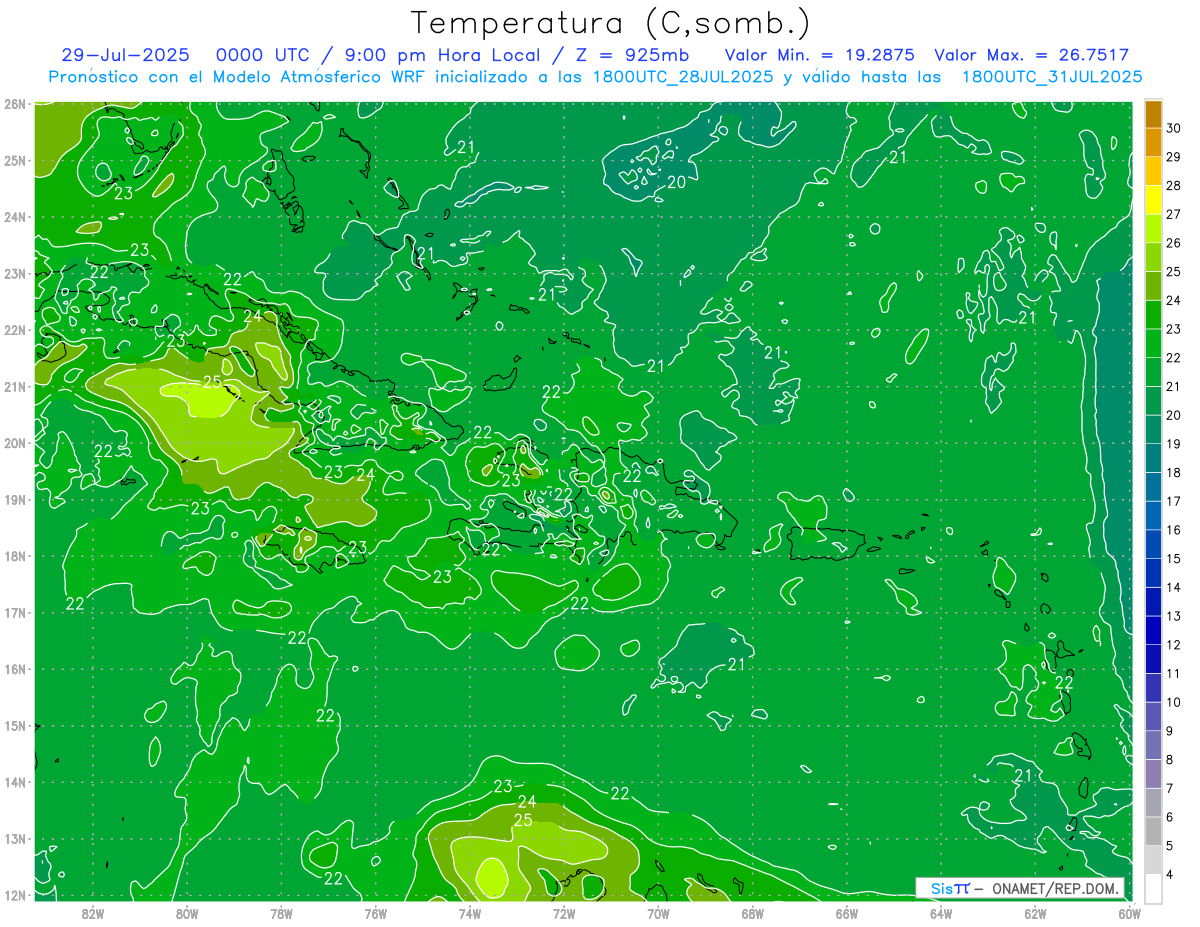Click the 'Sistt - ONAMET/REP.DOM.' logo box
This screenshot has width=1200, height=927.
1019,888
